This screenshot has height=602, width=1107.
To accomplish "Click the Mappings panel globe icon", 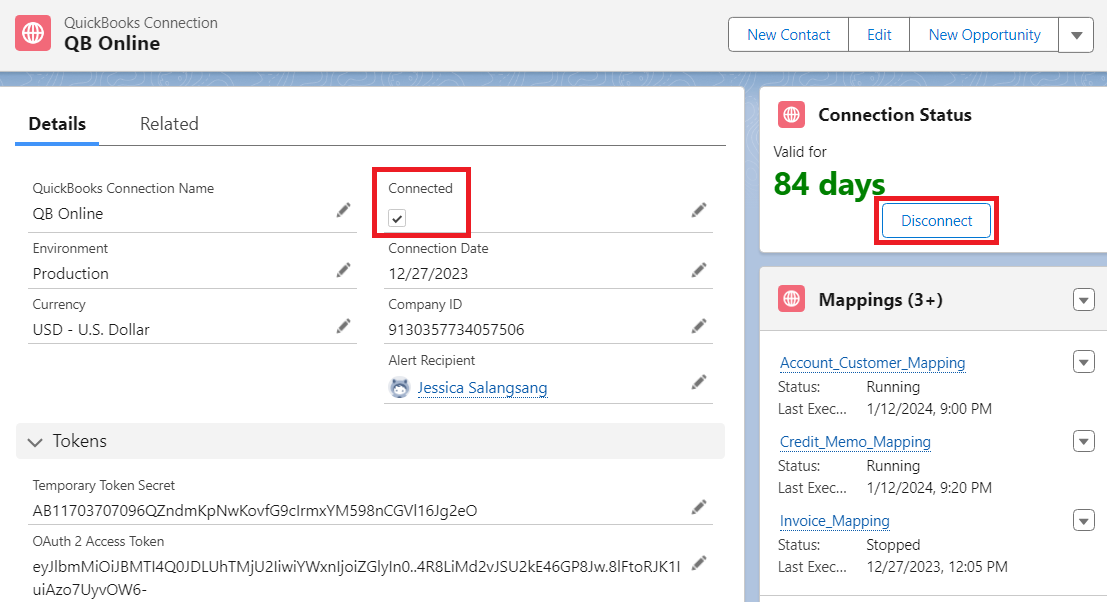I will pos(791,299).
